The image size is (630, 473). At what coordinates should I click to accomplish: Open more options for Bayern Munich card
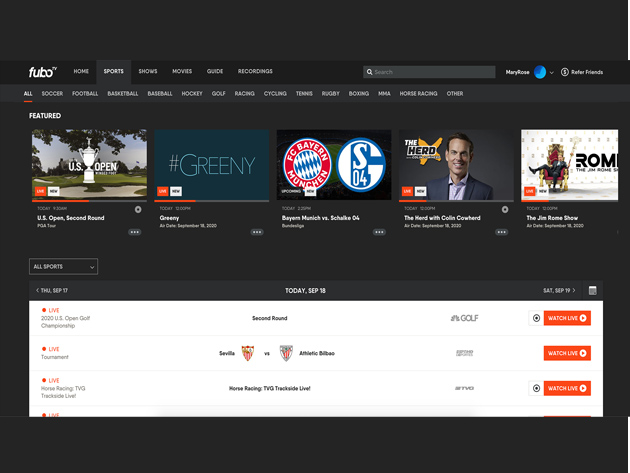click(379, 232)
